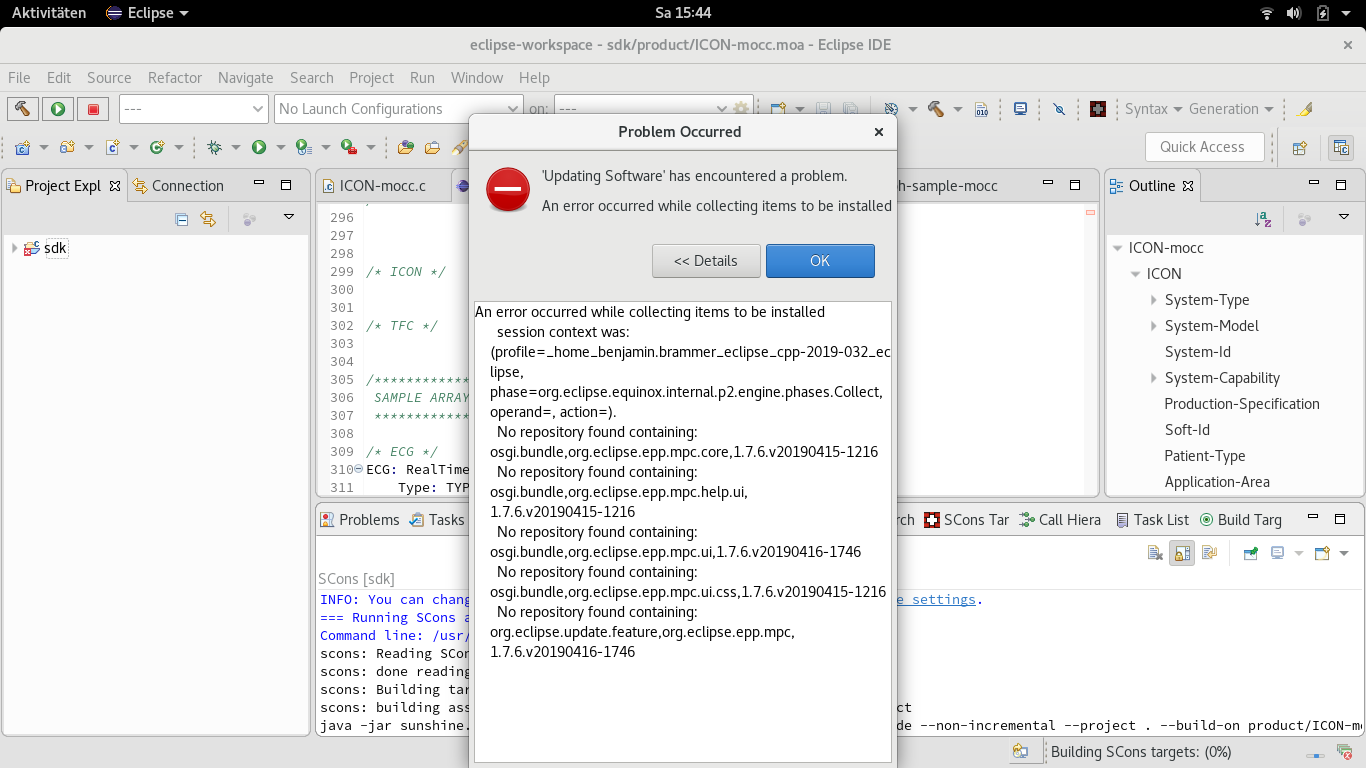Click the Quick Access search field
Image resolution: width=1366 pixels, height=768 pixels.
(1204, 147)
